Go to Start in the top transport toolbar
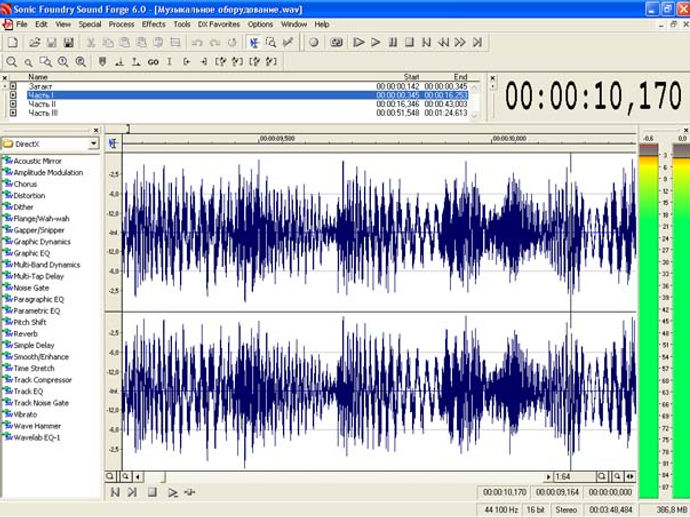690x518 pixels. [426, 43]
